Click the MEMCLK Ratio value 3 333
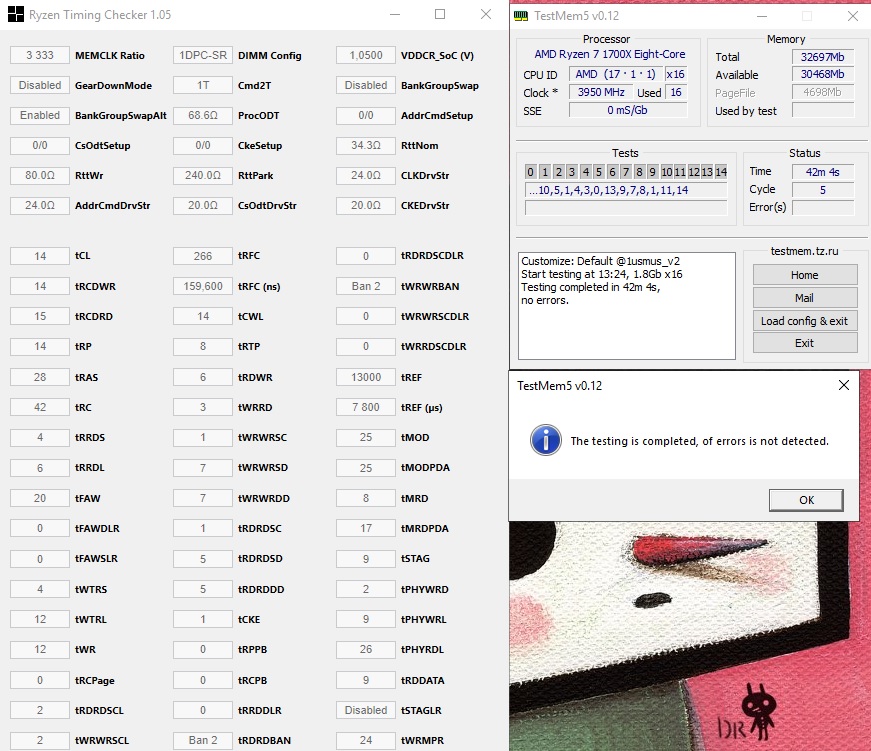This screenshot has width=871, height=751. coord(40,55)
